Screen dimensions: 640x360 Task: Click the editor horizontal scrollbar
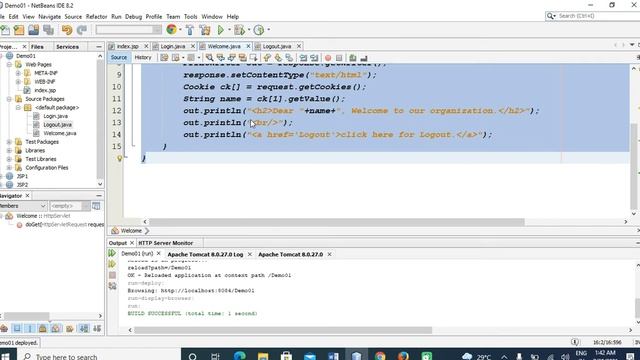pyautogui.click(x=337, y=222)
